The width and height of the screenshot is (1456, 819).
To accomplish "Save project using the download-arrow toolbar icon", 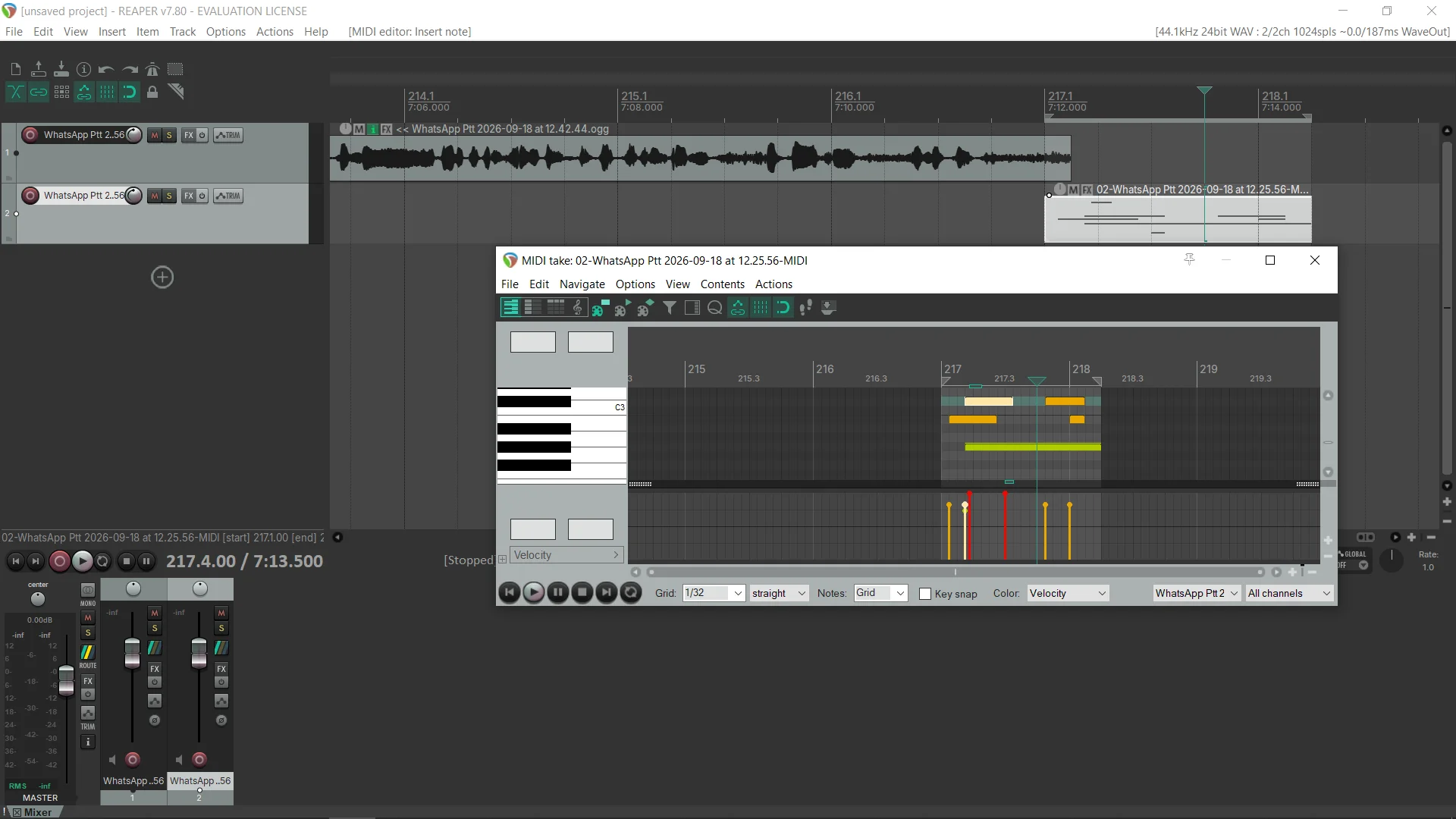I will coord(61,69).
